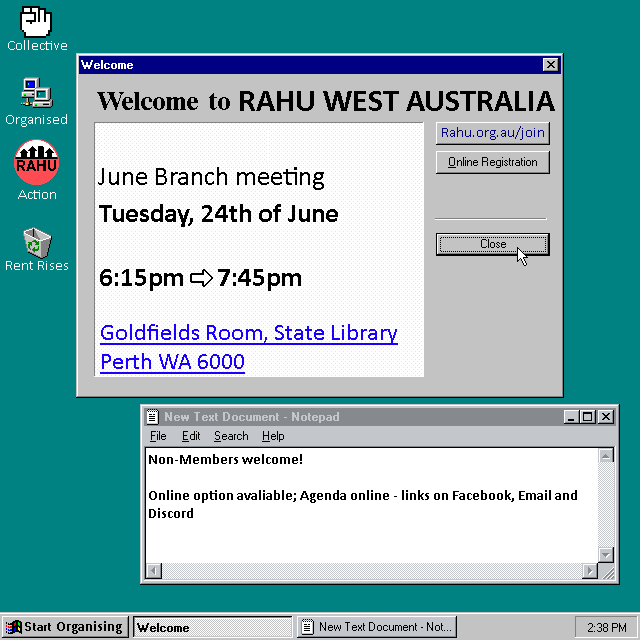Close the Welcome window with the X
Screen dimensions: 640x640
coord(551,64)
